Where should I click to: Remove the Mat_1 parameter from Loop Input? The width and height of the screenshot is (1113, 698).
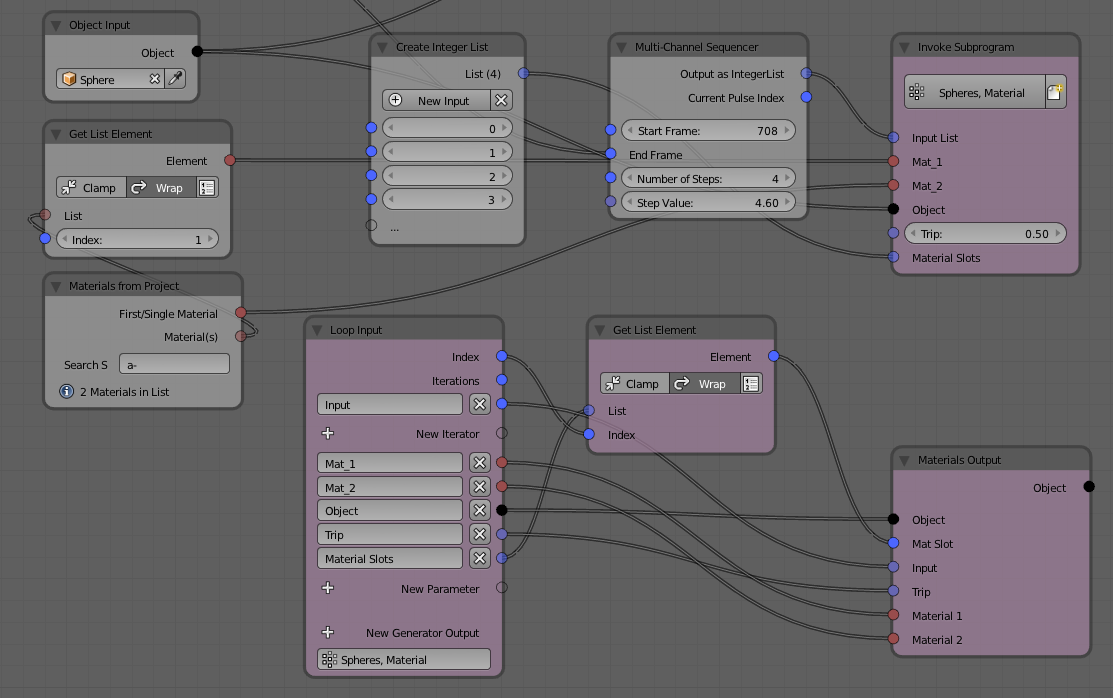tap(480, 463)
